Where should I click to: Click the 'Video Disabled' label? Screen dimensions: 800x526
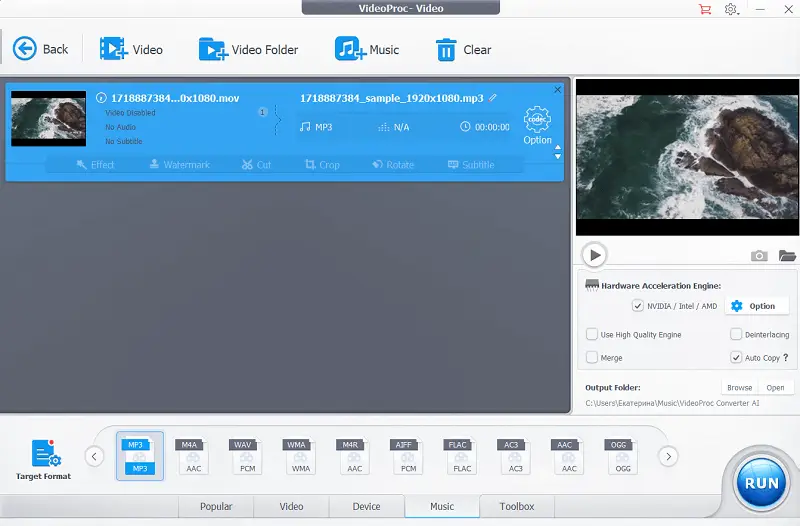(x=130, y=113)
